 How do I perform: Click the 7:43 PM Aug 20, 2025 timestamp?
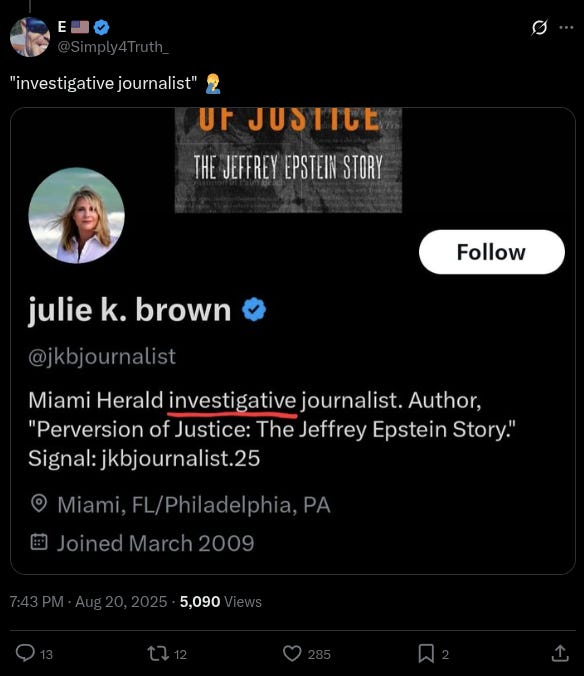88,601
